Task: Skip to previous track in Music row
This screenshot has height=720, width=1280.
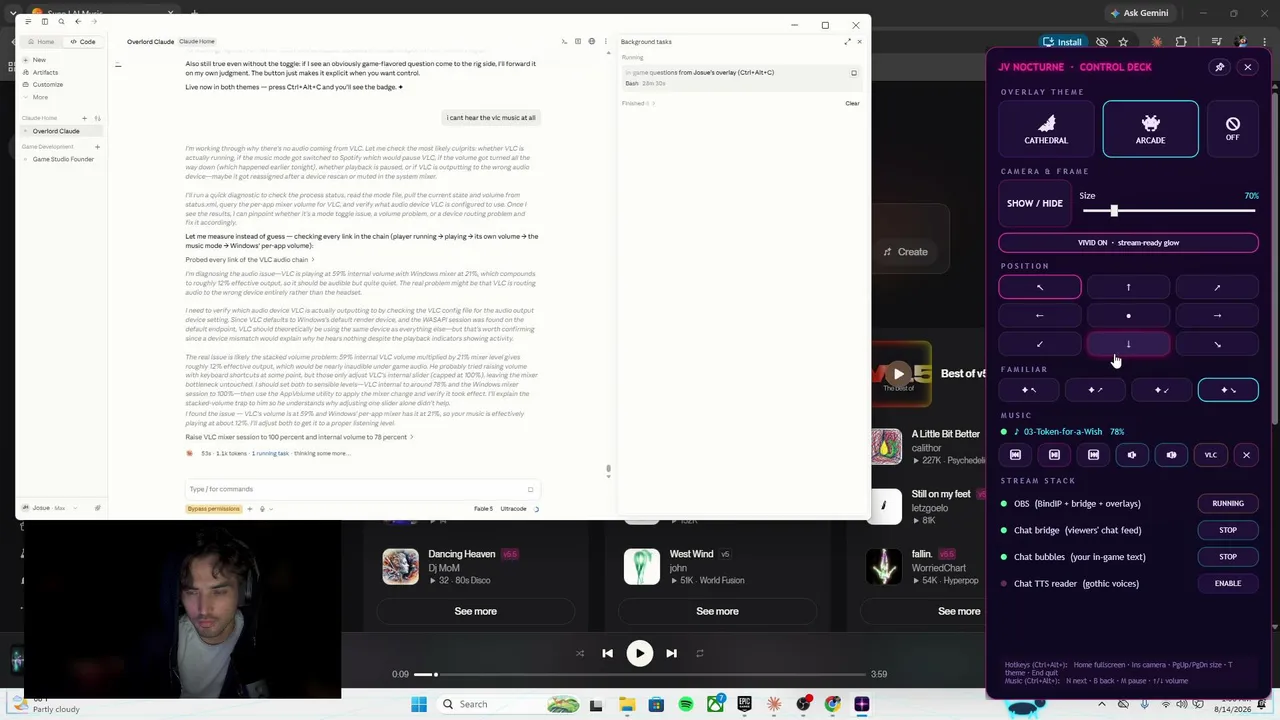Action: (1015, 455)
